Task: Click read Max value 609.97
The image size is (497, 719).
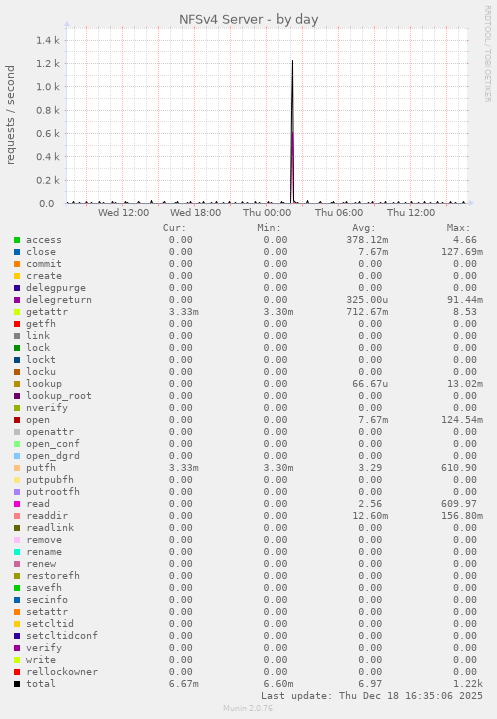Action: point(459,504)
